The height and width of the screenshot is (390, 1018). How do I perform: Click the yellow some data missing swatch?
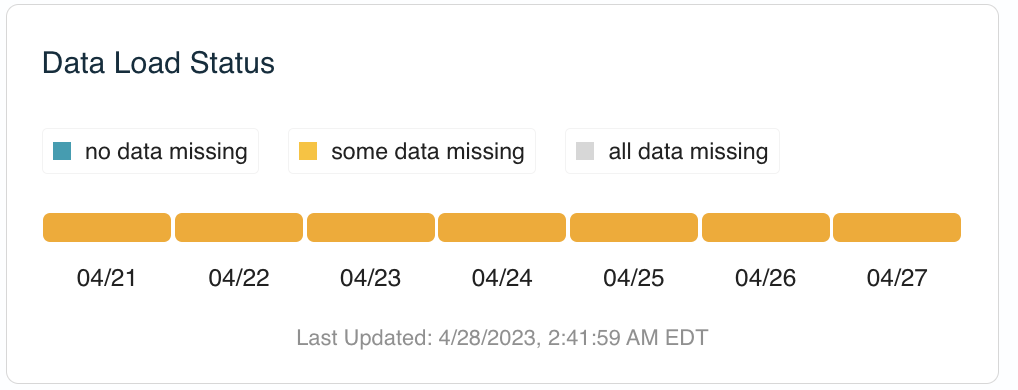click(308, 151)
